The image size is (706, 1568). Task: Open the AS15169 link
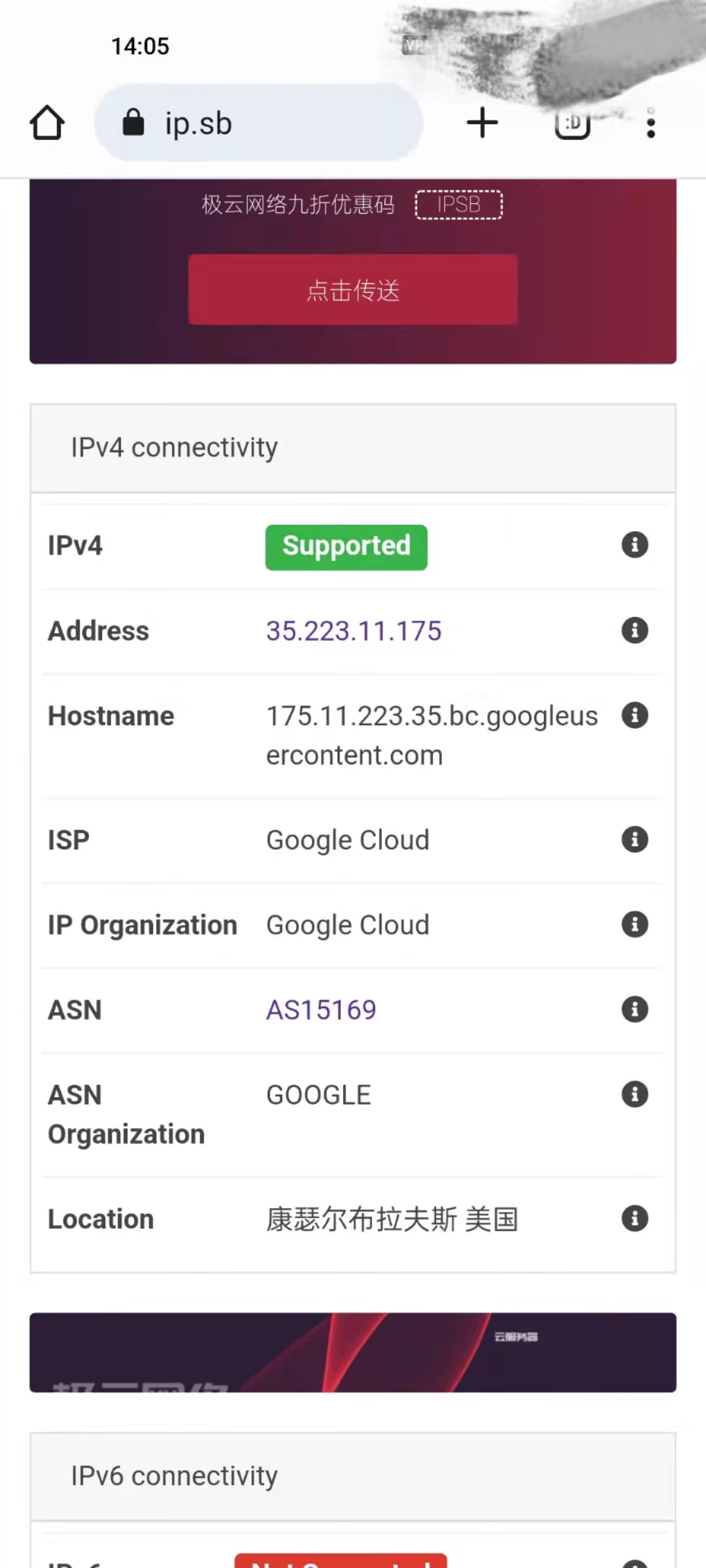pos(321,1010)
